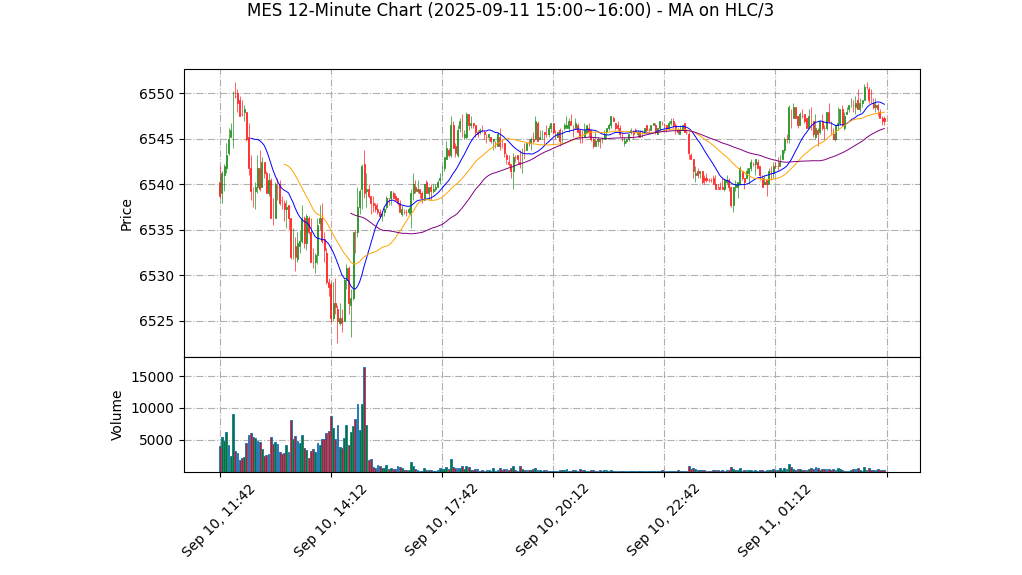Click the Sep 10, 20:12 time label
Viewport: 1022px width, 575px height.
click(551, 521)
